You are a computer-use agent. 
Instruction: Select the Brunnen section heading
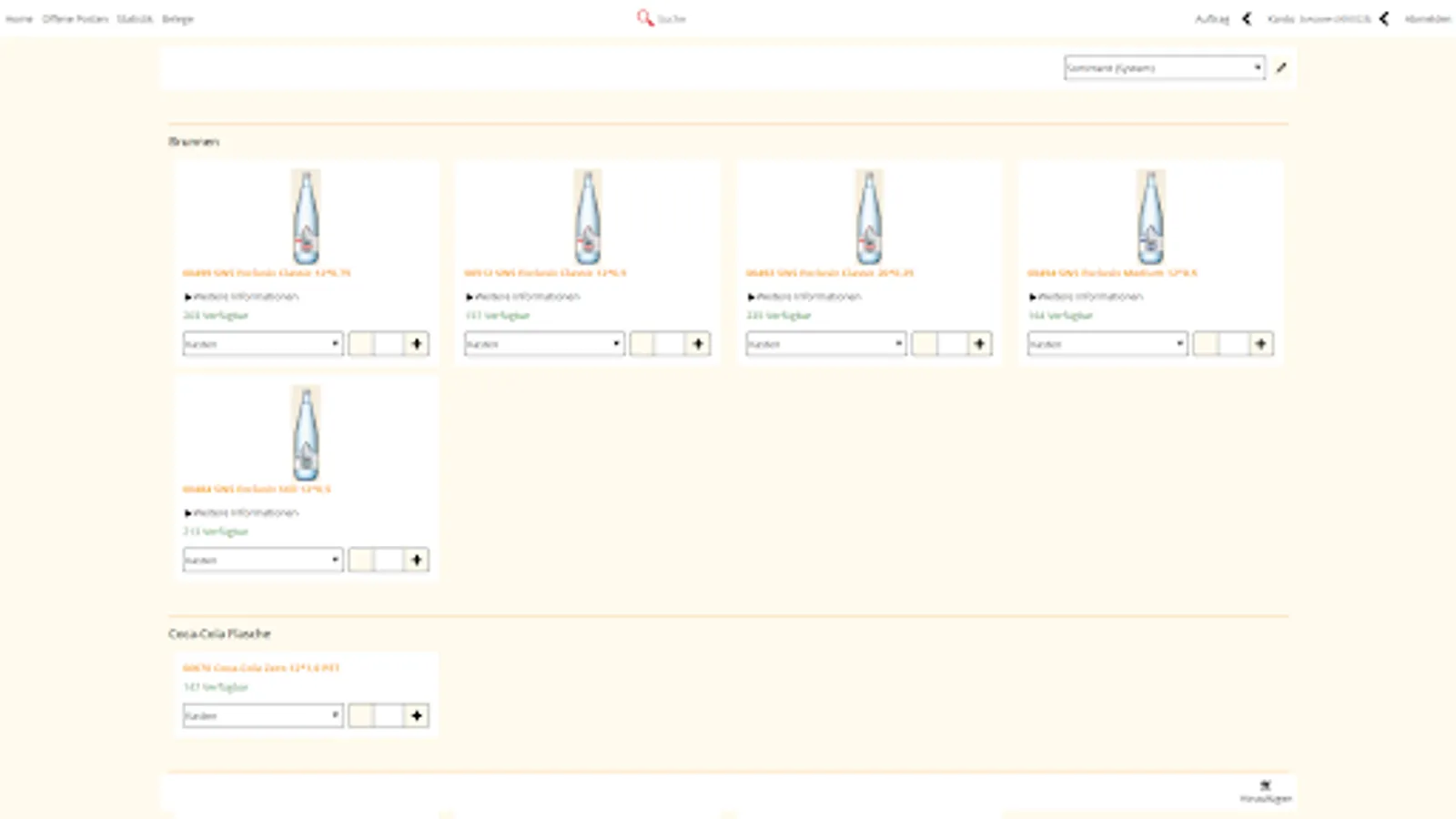(193, 142)
